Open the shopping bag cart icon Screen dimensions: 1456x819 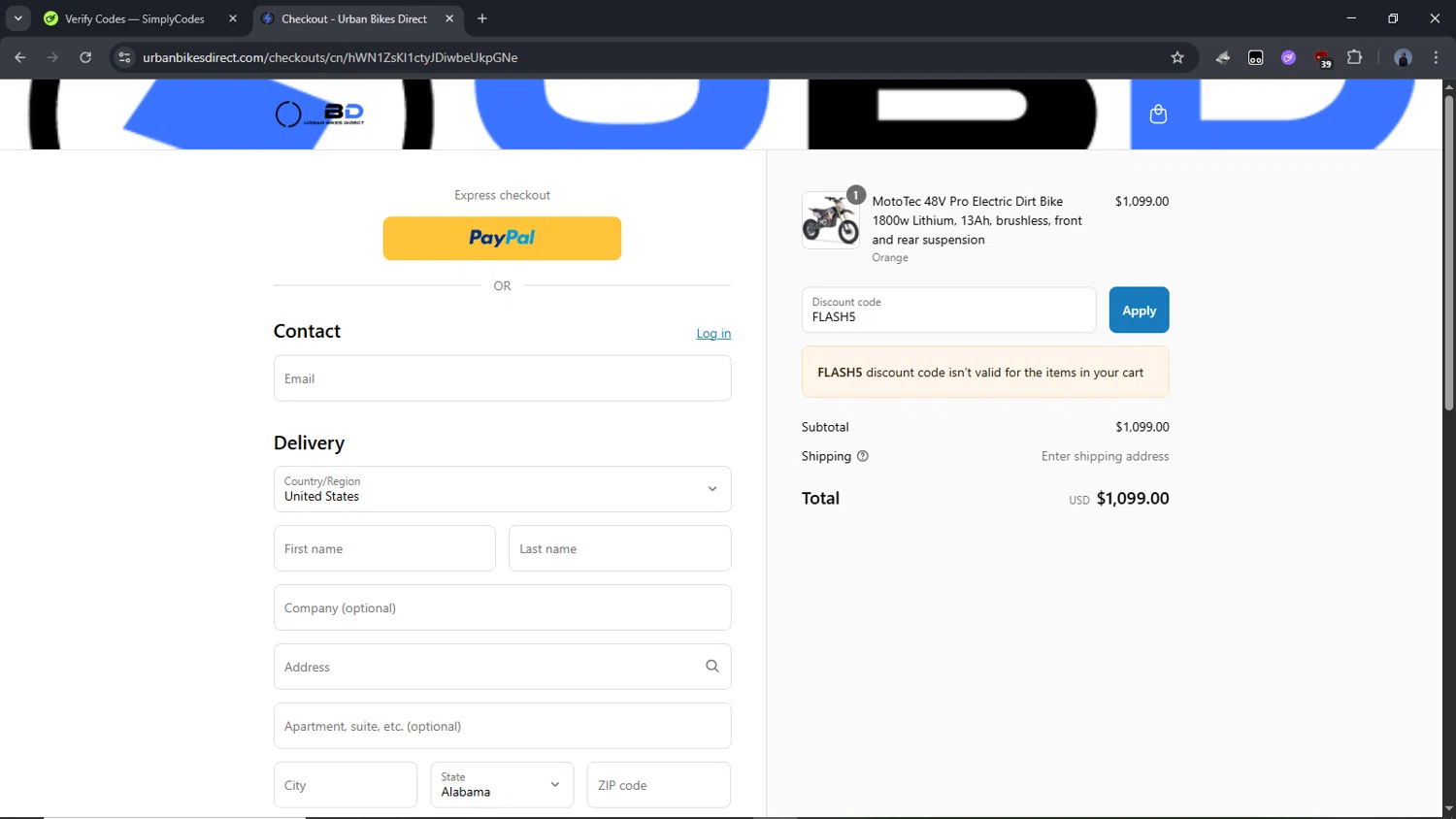click(x=1157, y=115)
